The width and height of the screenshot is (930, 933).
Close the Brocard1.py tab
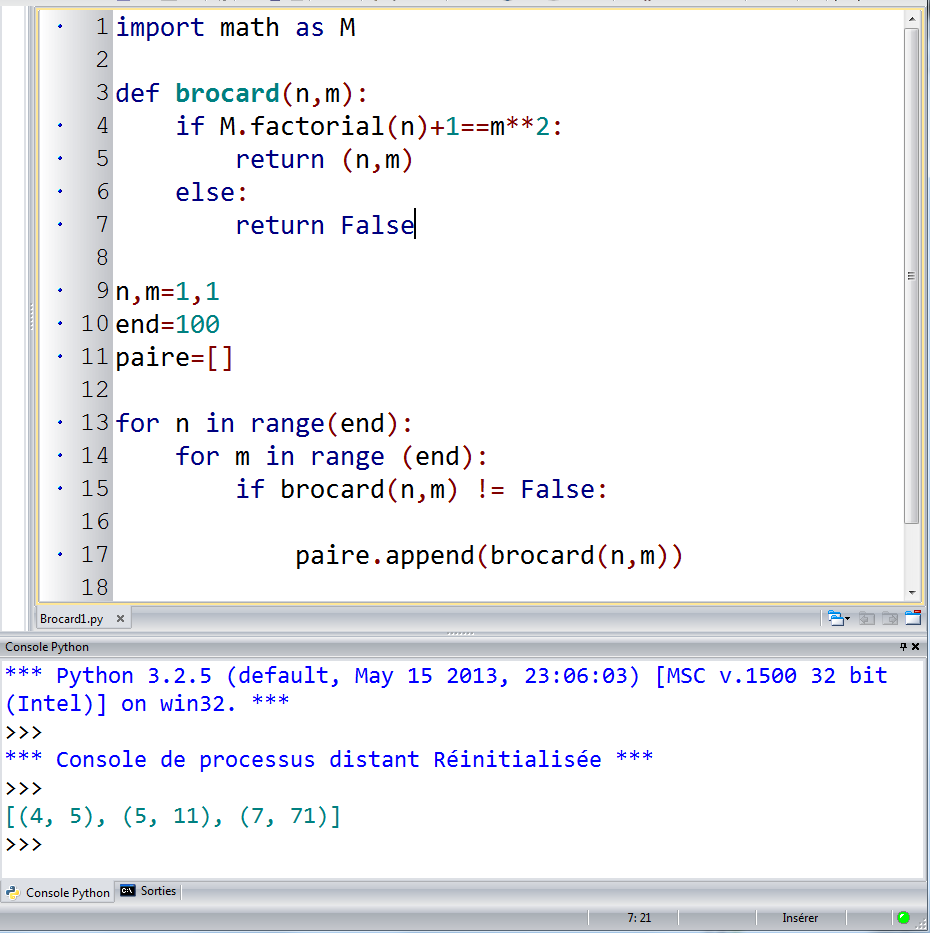pos(121,619)
